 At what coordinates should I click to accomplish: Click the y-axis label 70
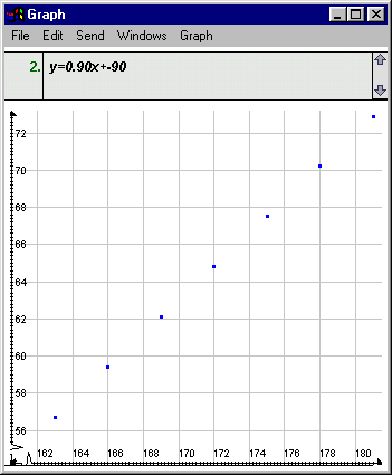(x=21, y=171)
